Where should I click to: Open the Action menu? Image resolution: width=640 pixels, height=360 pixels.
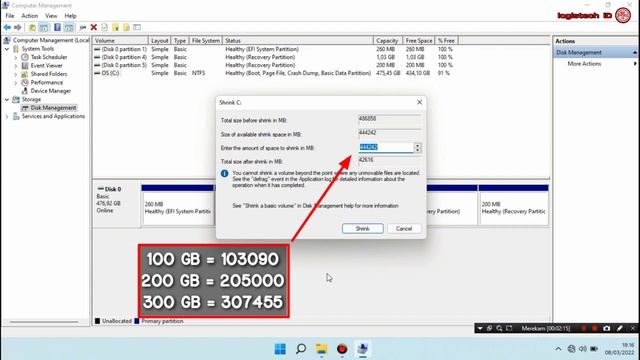pyautogui.click(x=30, y=16)
